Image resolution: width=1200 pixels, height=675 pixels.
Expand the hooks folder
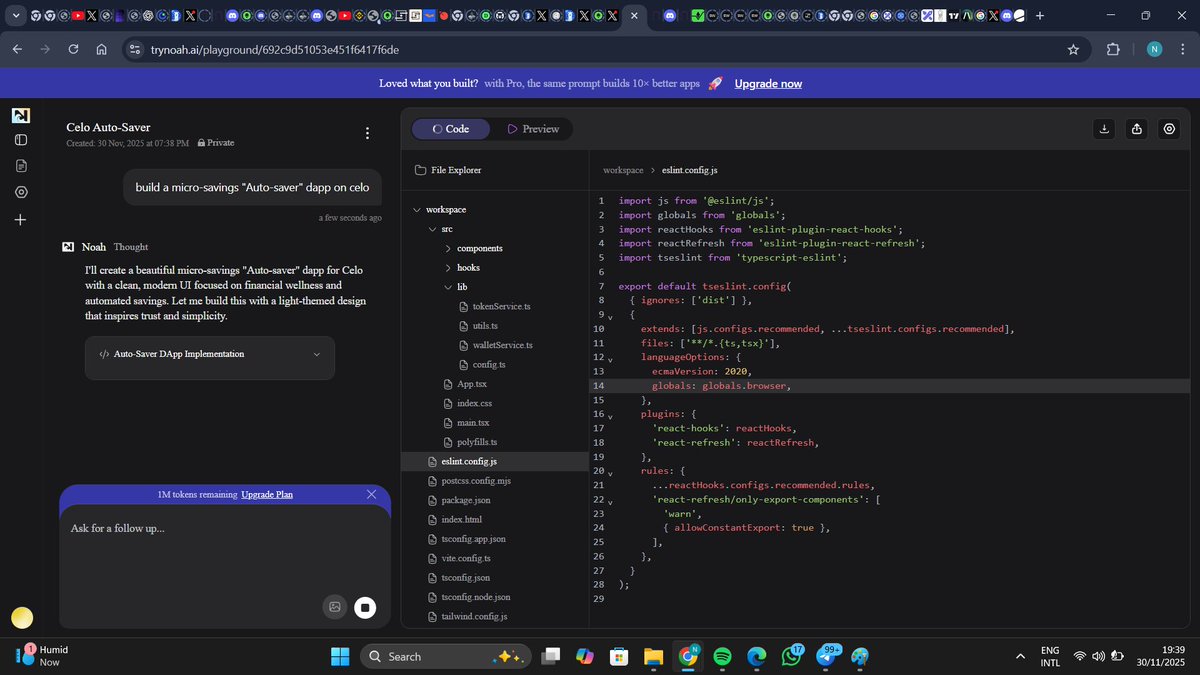pyautogui.click(x=447, y=268)
